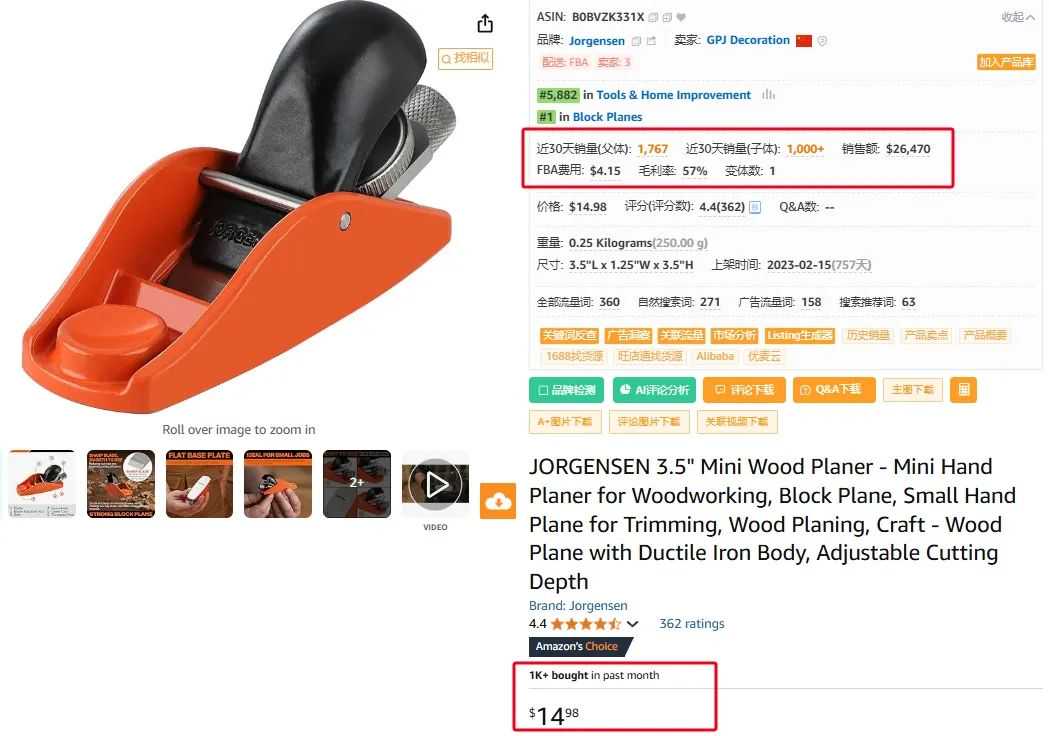Viewport: 1049px width, 736px height.
Task: Click the heart favorite icon beside ASIN
Action: pyautogui.click(x=681, y=17)
